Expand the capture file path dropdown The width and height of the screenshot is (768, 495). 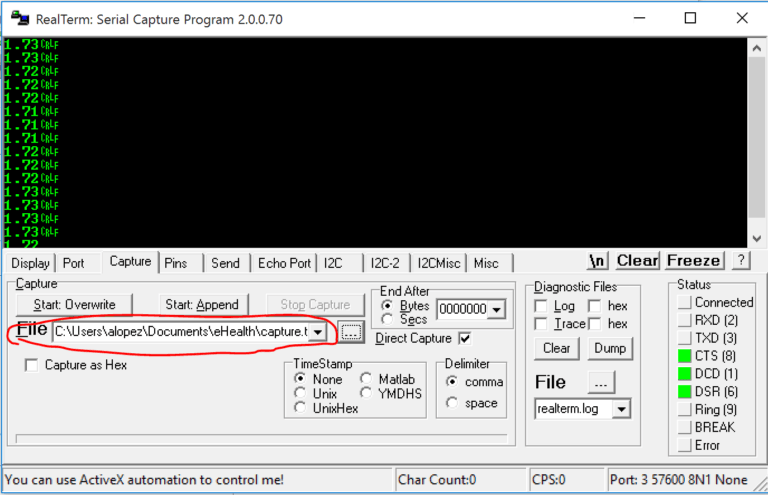[318, 332]
